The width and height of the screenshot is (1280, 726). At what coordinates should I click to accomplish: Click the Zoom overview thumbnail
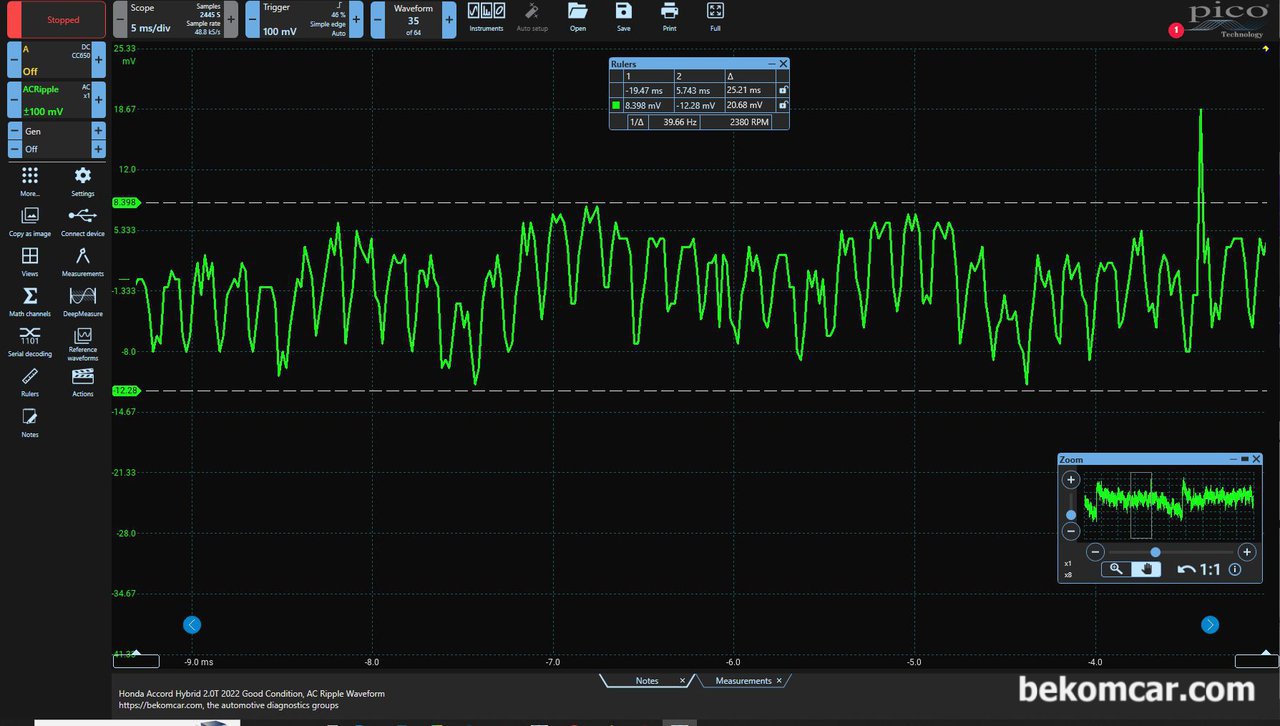1167,504
